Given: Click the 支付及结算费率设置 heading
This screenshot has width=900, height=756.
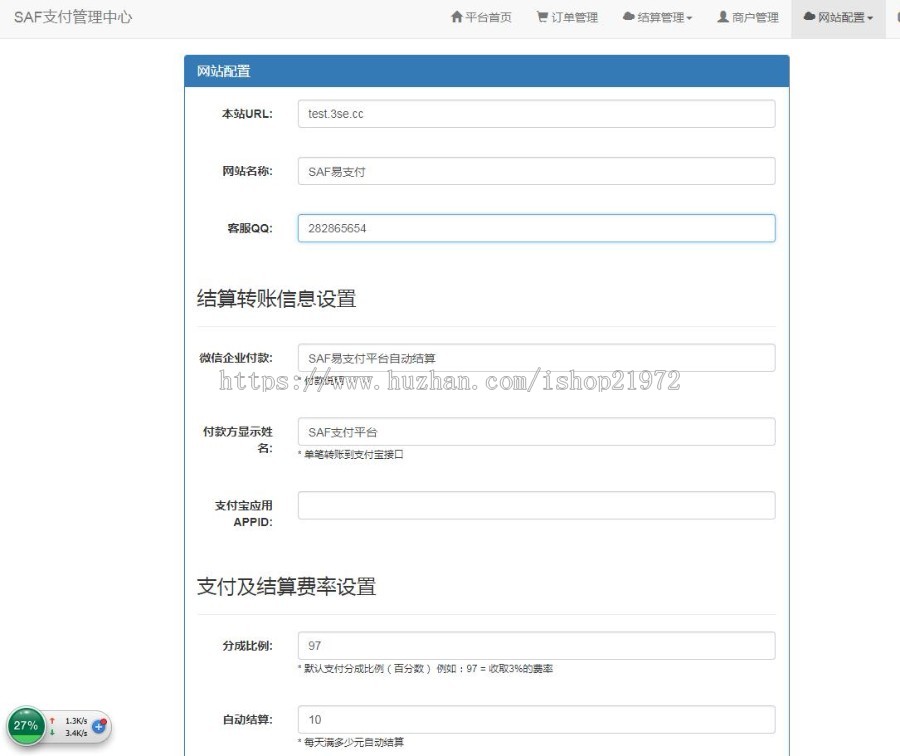Looking at the screenshot, I should click(x=286, y=587).
